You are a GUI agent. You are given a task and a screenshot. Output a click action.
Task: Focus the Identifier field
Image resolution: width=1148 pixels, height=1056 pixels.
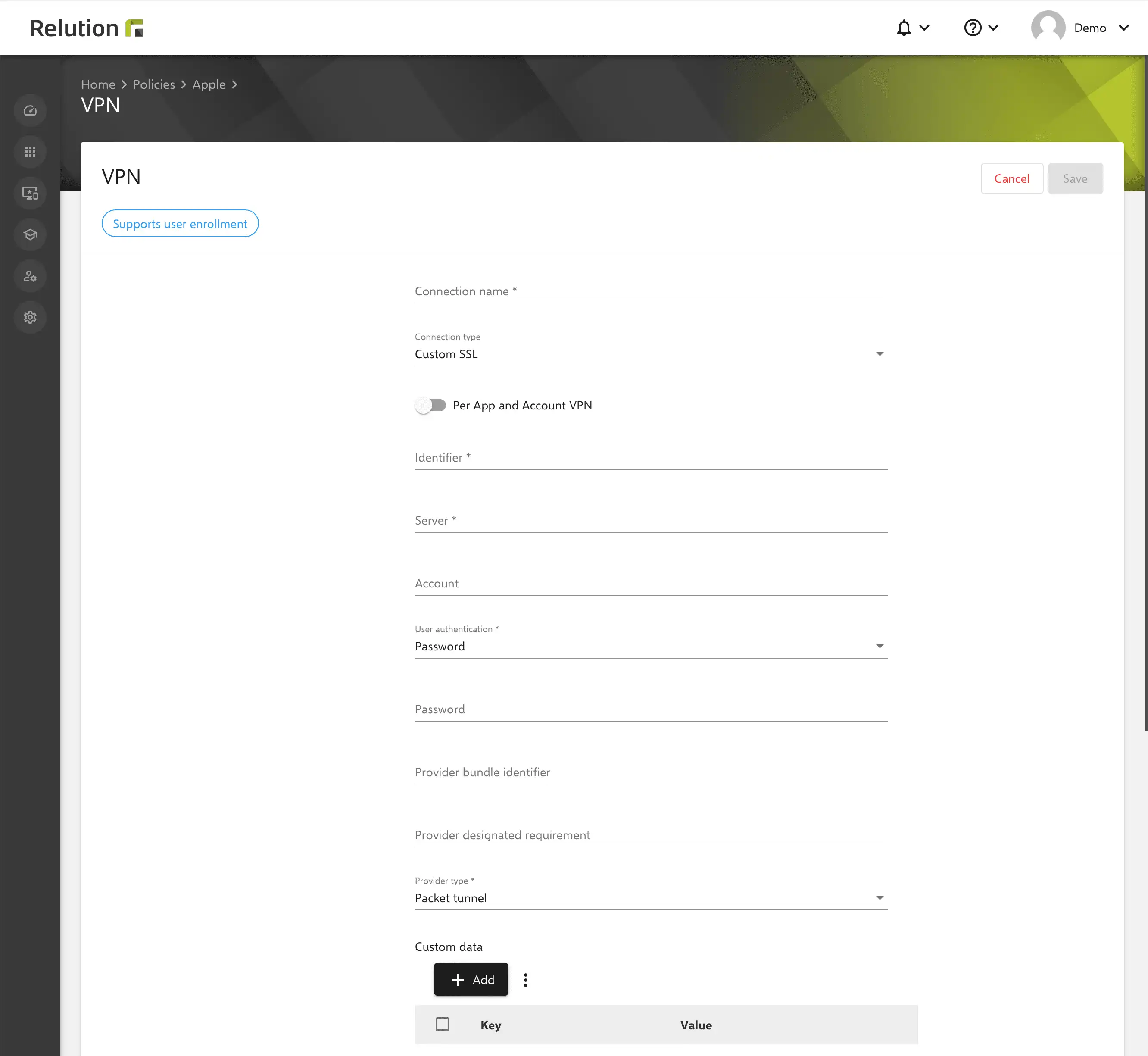651,458
